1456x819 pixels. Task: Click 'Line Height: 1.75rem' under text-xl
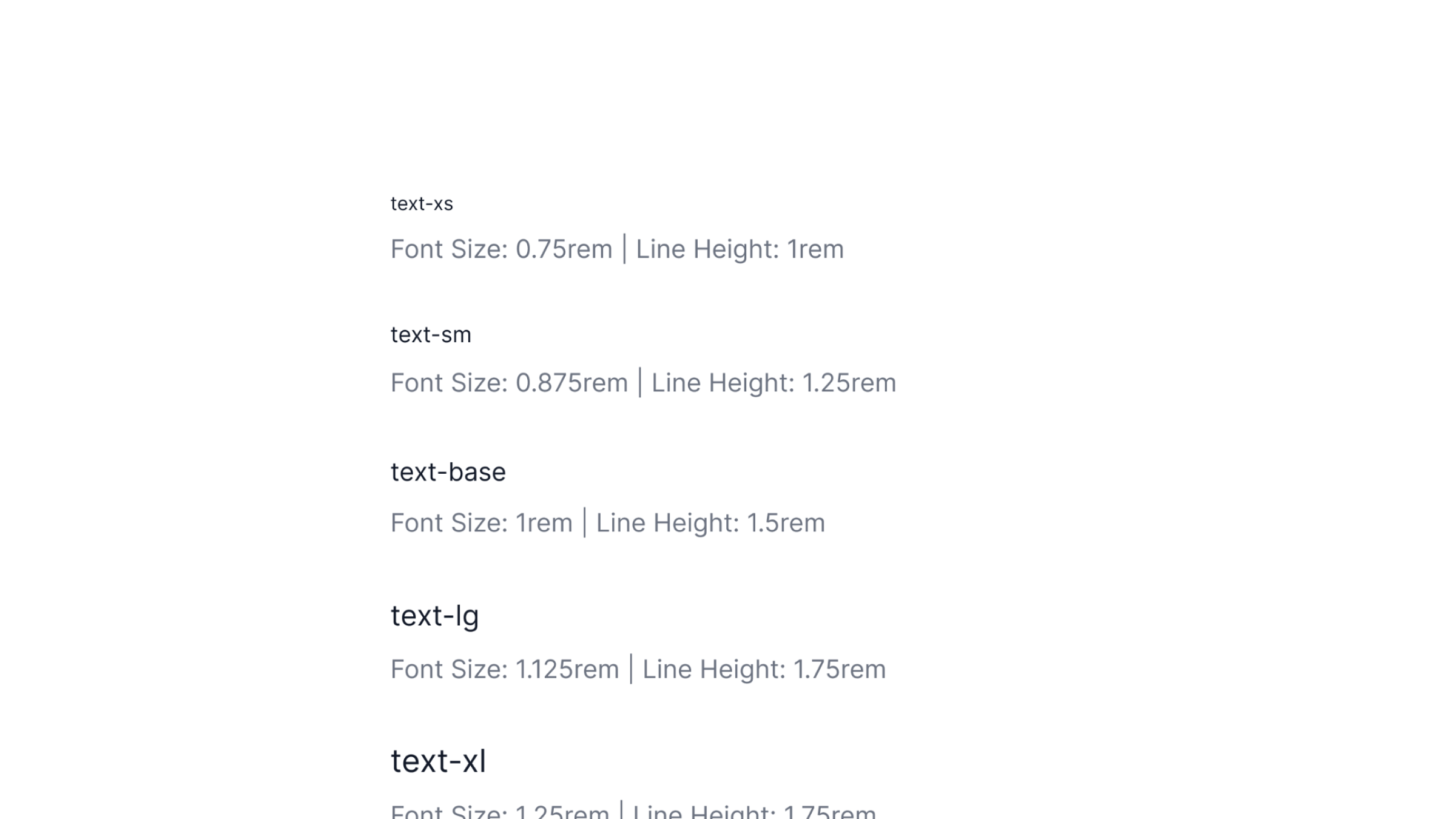[754, 812]
